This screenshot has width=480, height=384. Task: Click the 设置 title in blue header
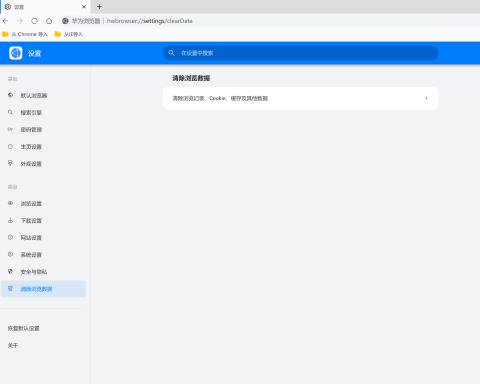34,53
